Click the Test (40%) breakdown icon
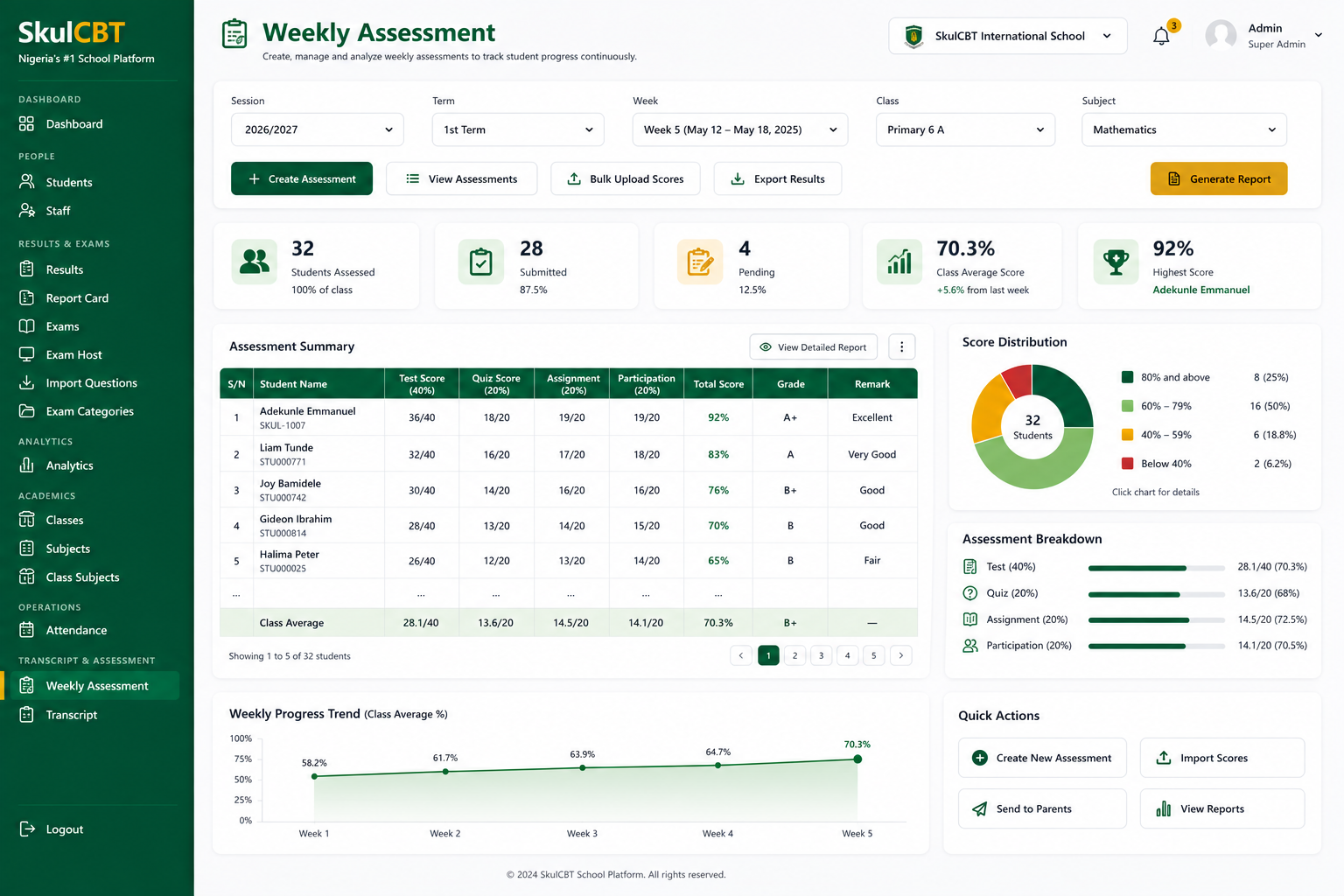This screenshot has height=896, width=1344. coord(969,566)
